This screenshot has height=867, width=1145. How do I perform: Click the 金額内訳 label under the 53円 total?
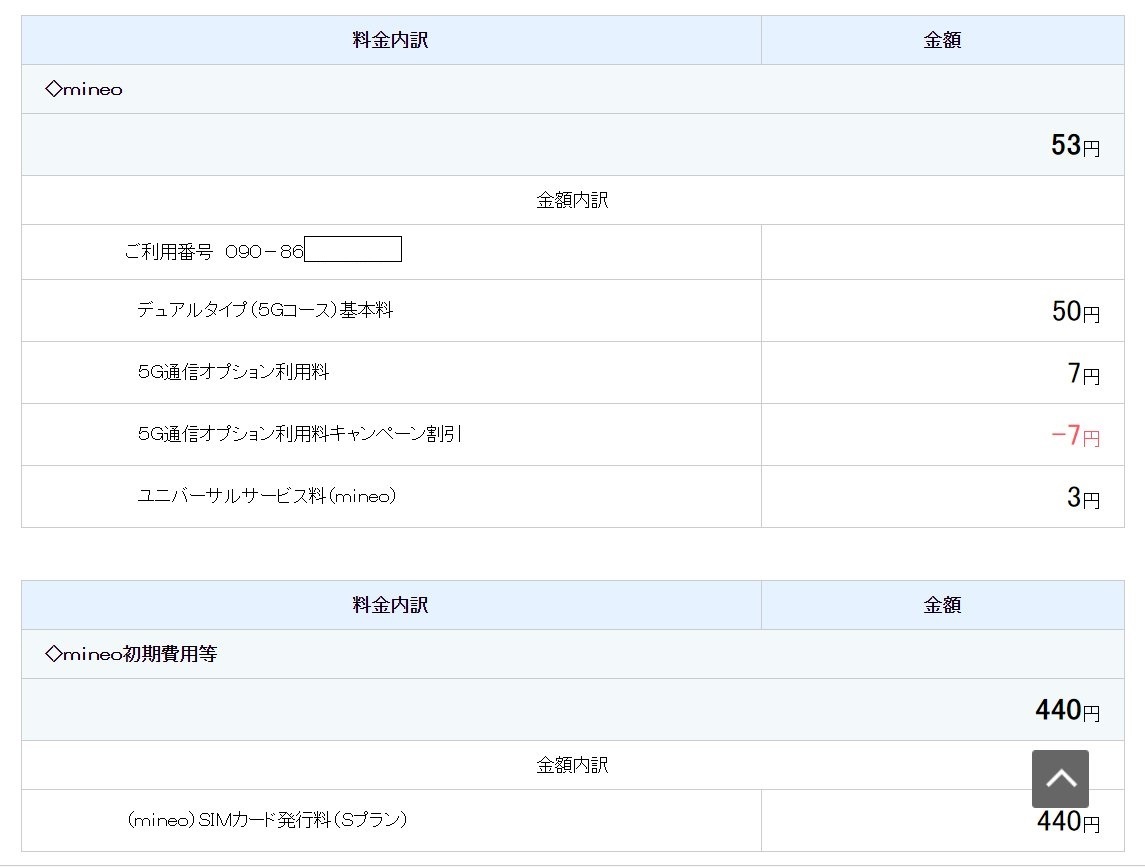click(572, 200)
